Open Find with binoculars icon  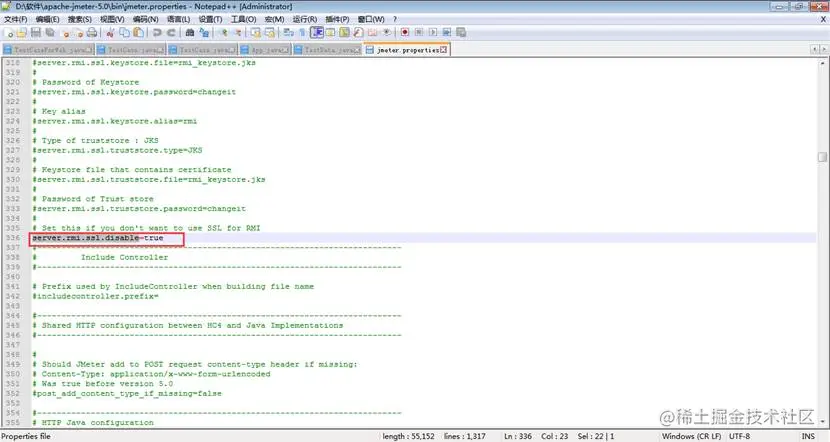coord(190,33)
